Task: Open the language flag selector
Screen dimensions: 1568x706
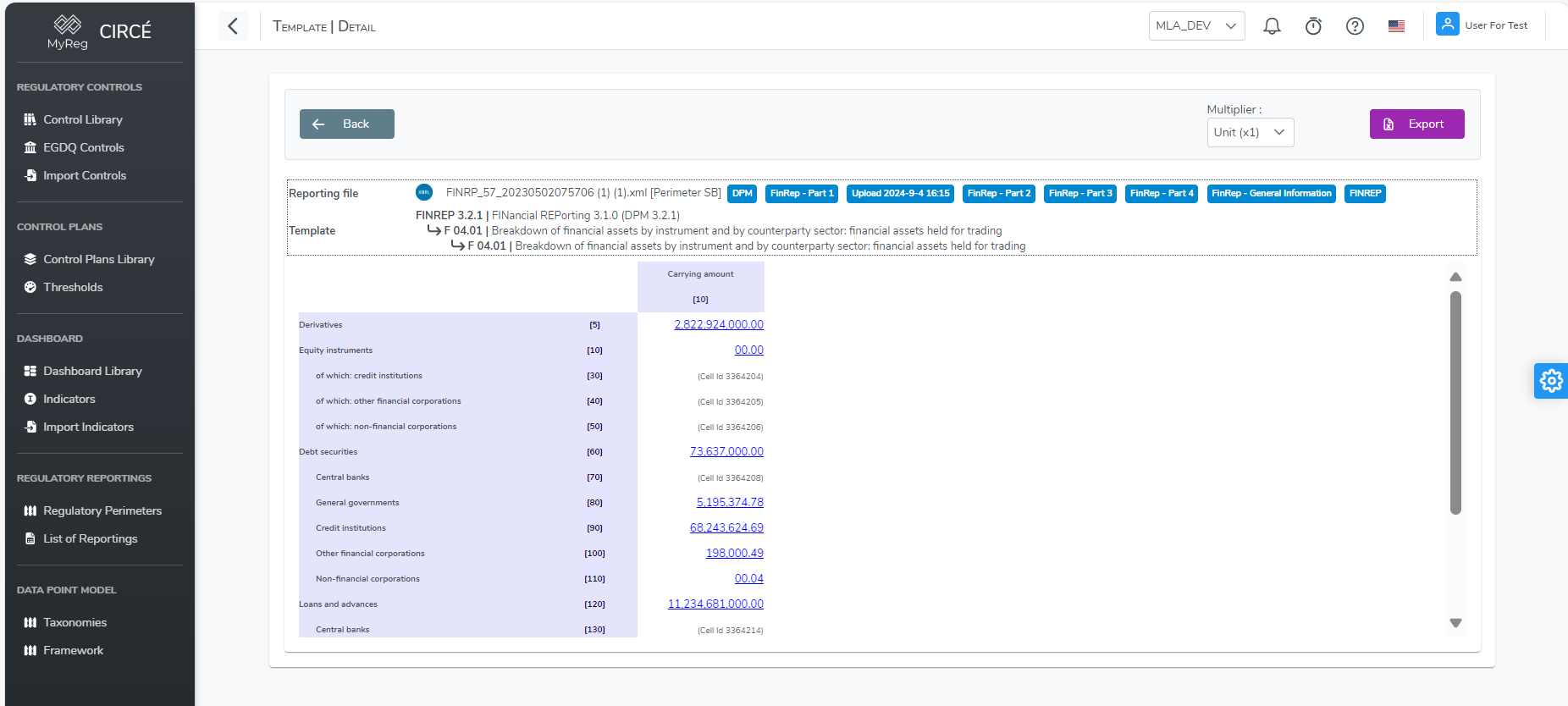Action: [1396, 26]
